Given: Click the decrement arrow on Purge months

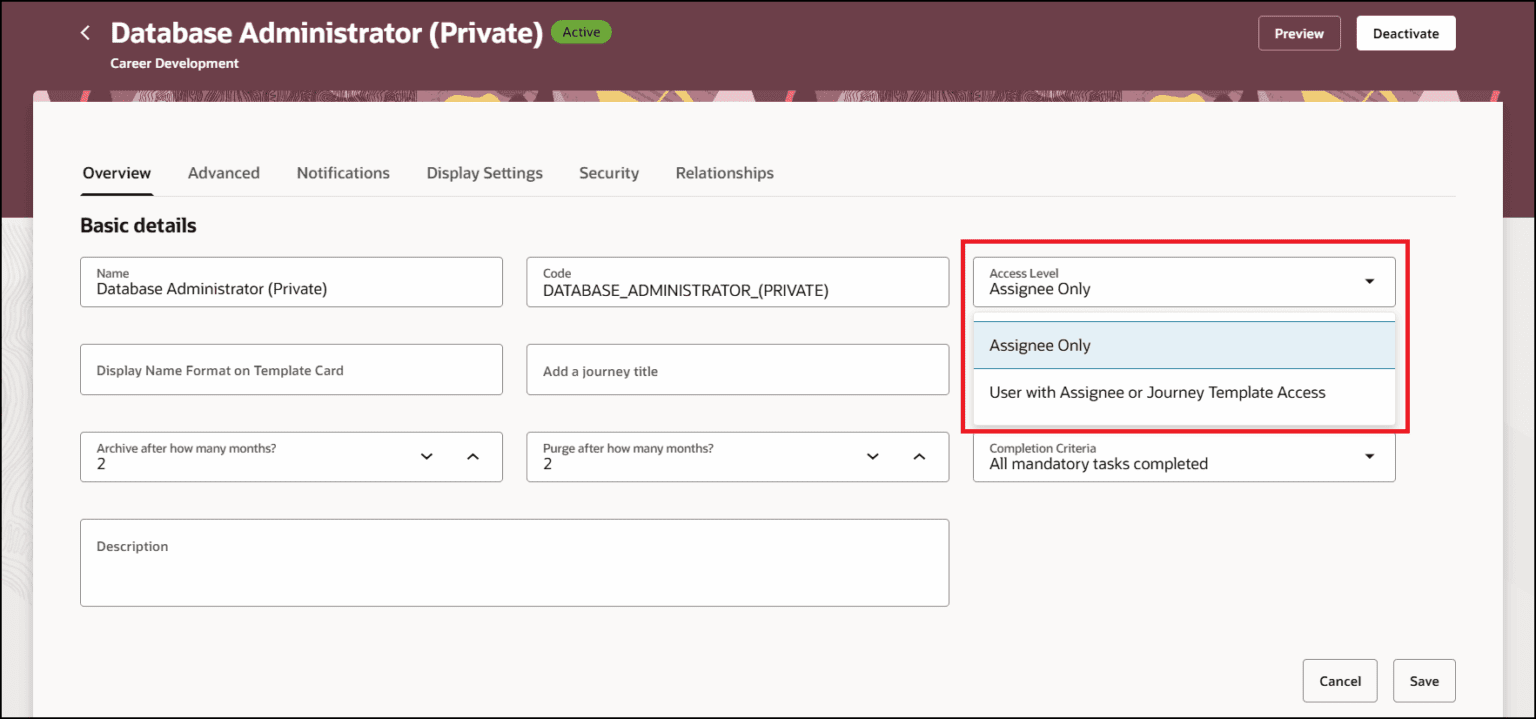Looking at the screenshot, I should [x=873, y=456].
